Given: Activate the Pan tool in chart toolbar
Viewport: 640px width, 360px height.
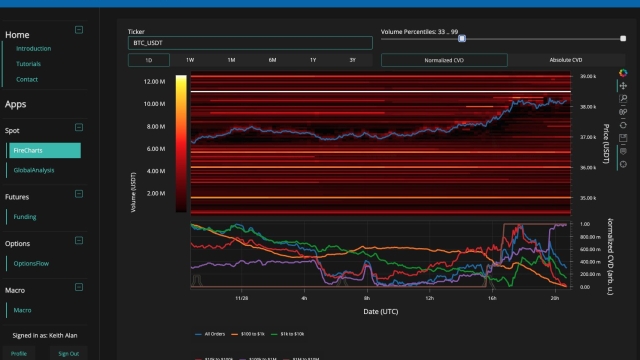Looking at the screenshot, I should coord(623,86).
